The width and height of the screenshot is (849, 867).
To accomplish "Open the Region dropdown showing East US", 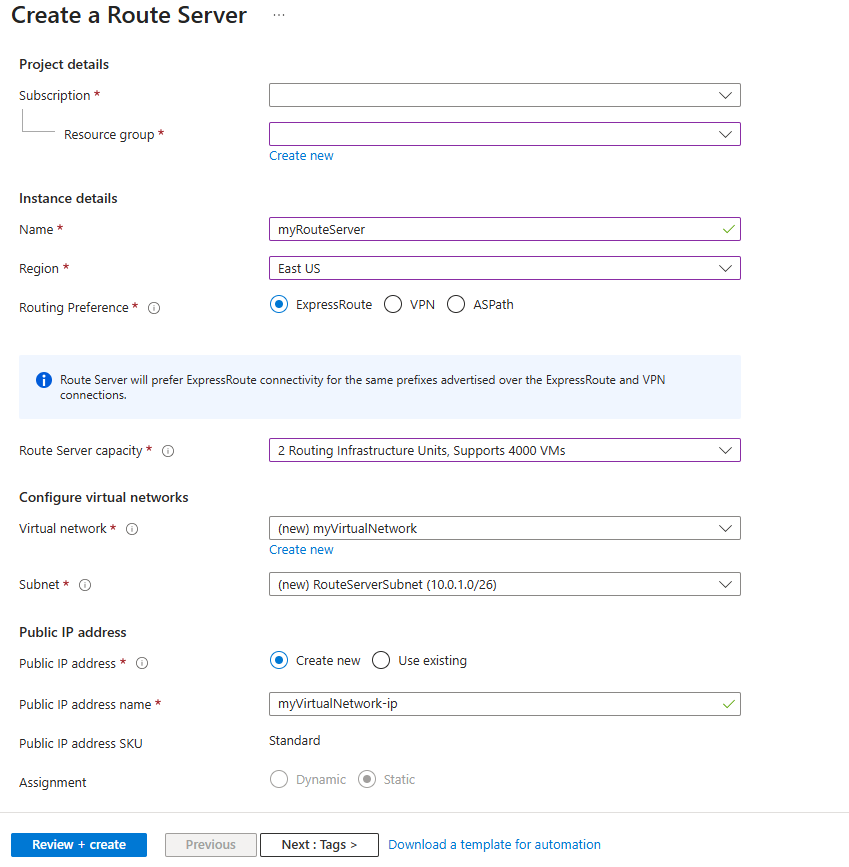I will coord(504,268).
